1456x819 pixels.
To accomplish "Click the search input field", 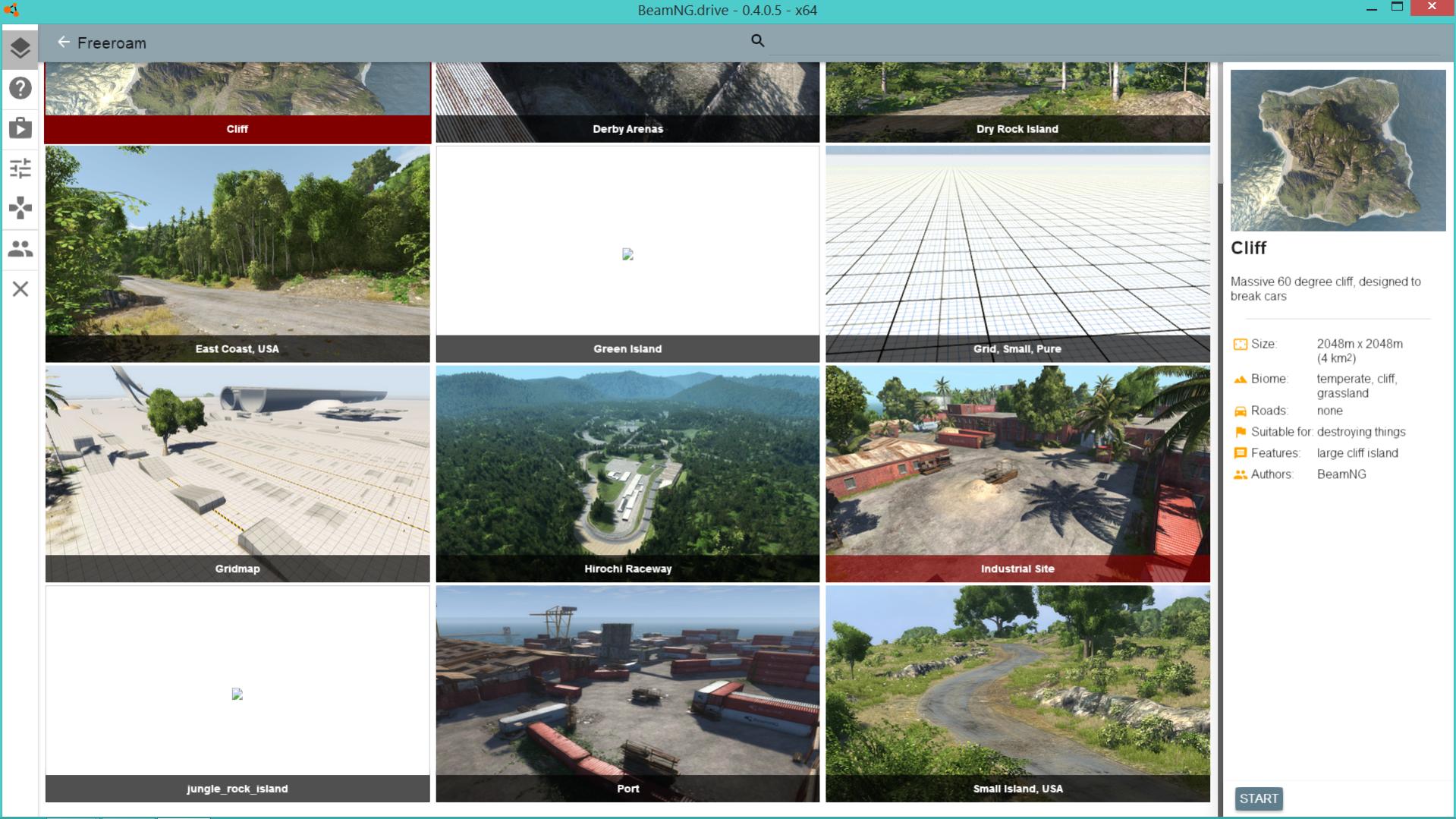I will click(1104, 42).
